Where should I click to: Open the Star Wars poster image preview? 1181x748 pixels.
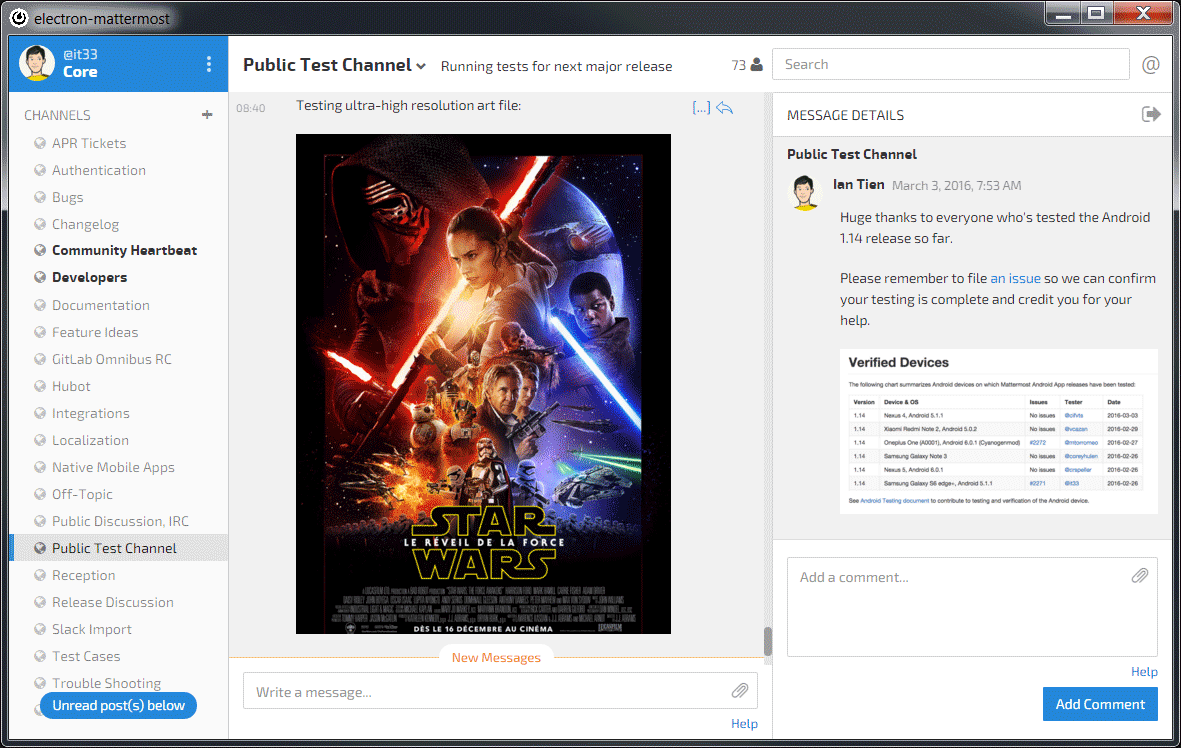coord(483,383)
